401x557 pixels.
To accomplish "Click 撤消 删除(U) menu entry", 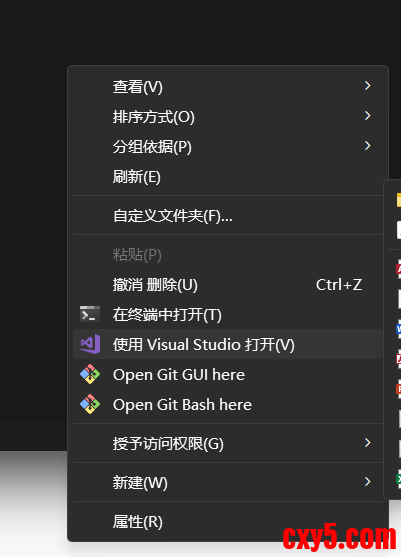I will pos(227,285).
